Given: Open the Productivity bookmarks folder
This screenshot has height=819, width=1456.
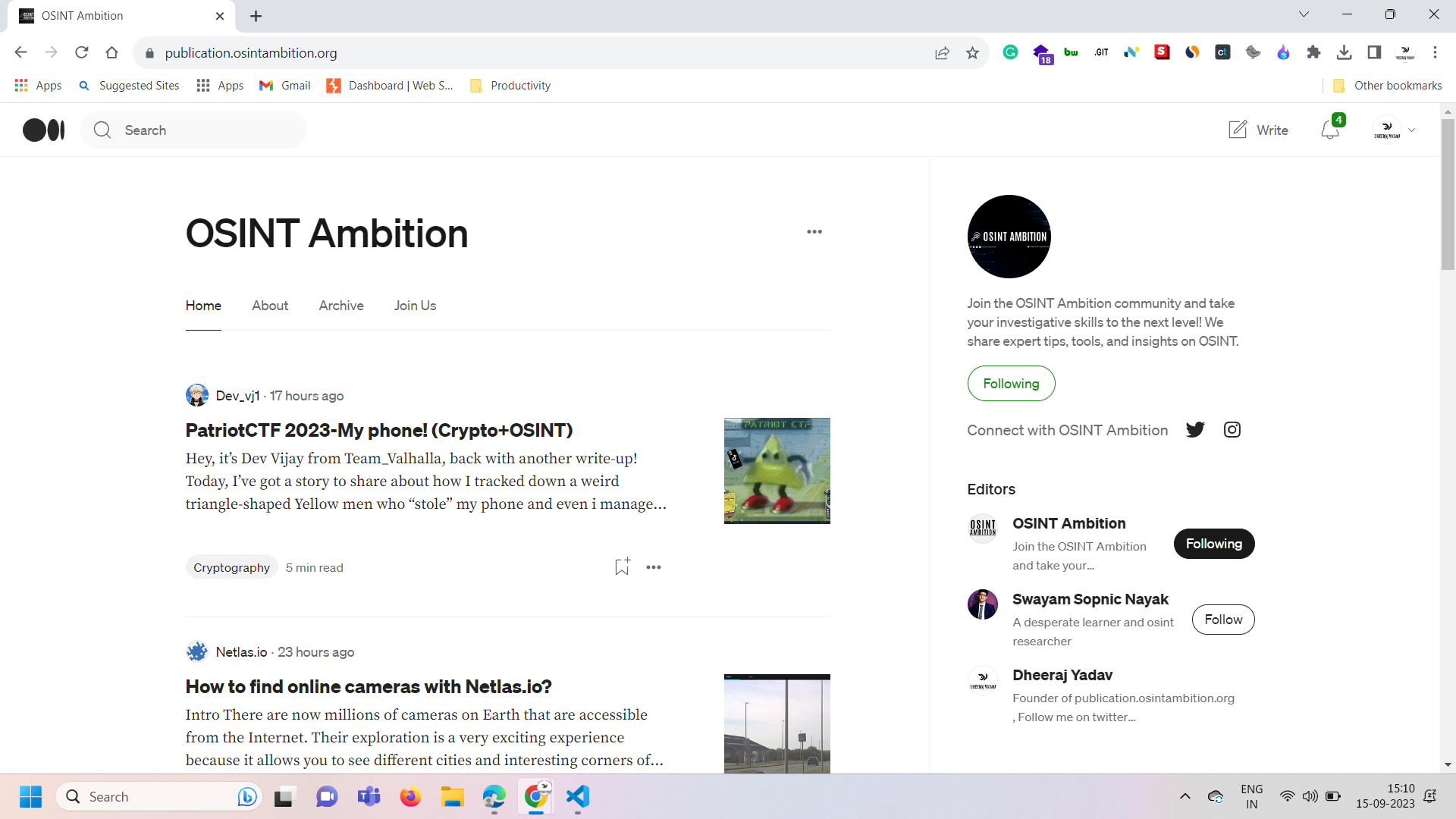Looking at the screenshot, I should (510, 86).
